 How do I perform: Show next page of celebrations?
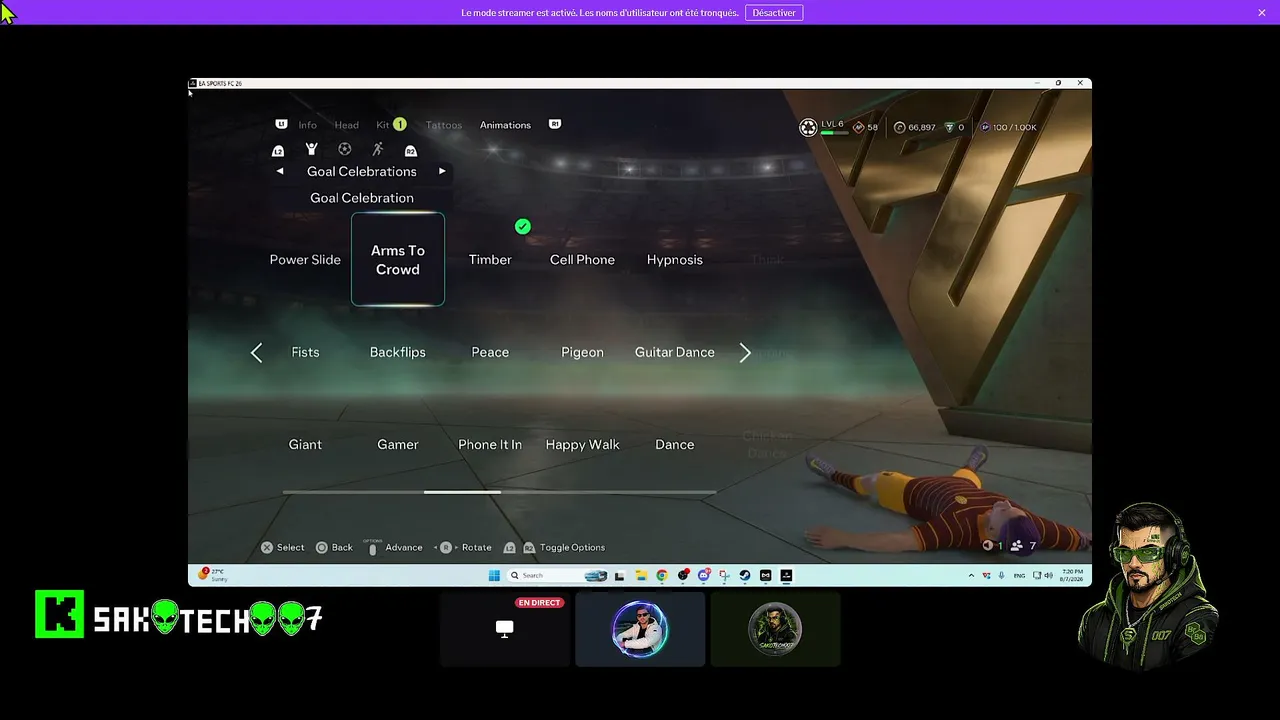point(745,352)
